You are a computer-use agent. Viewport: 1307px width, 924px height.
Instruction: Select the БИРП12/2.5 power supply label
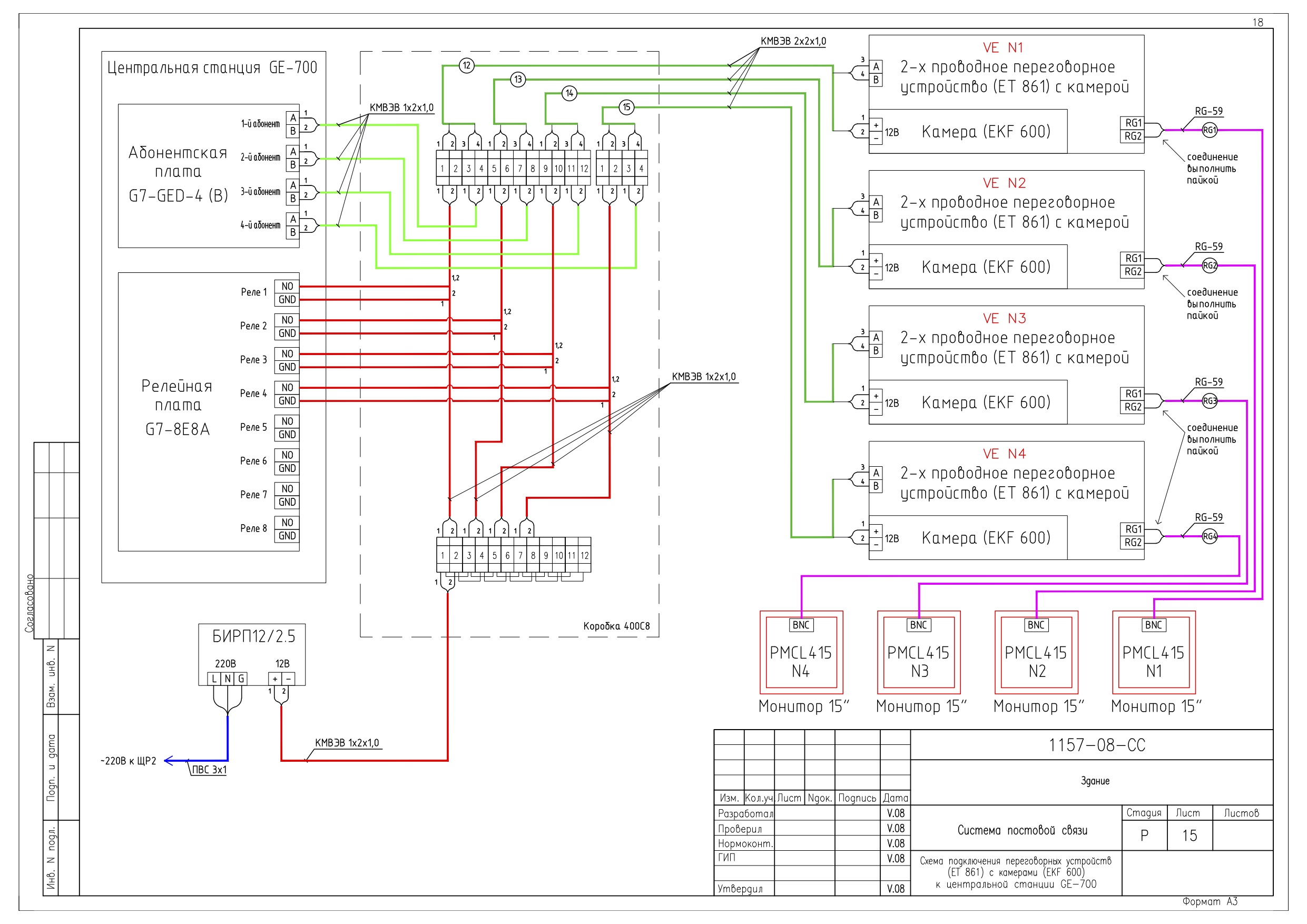tap(254, 636)
